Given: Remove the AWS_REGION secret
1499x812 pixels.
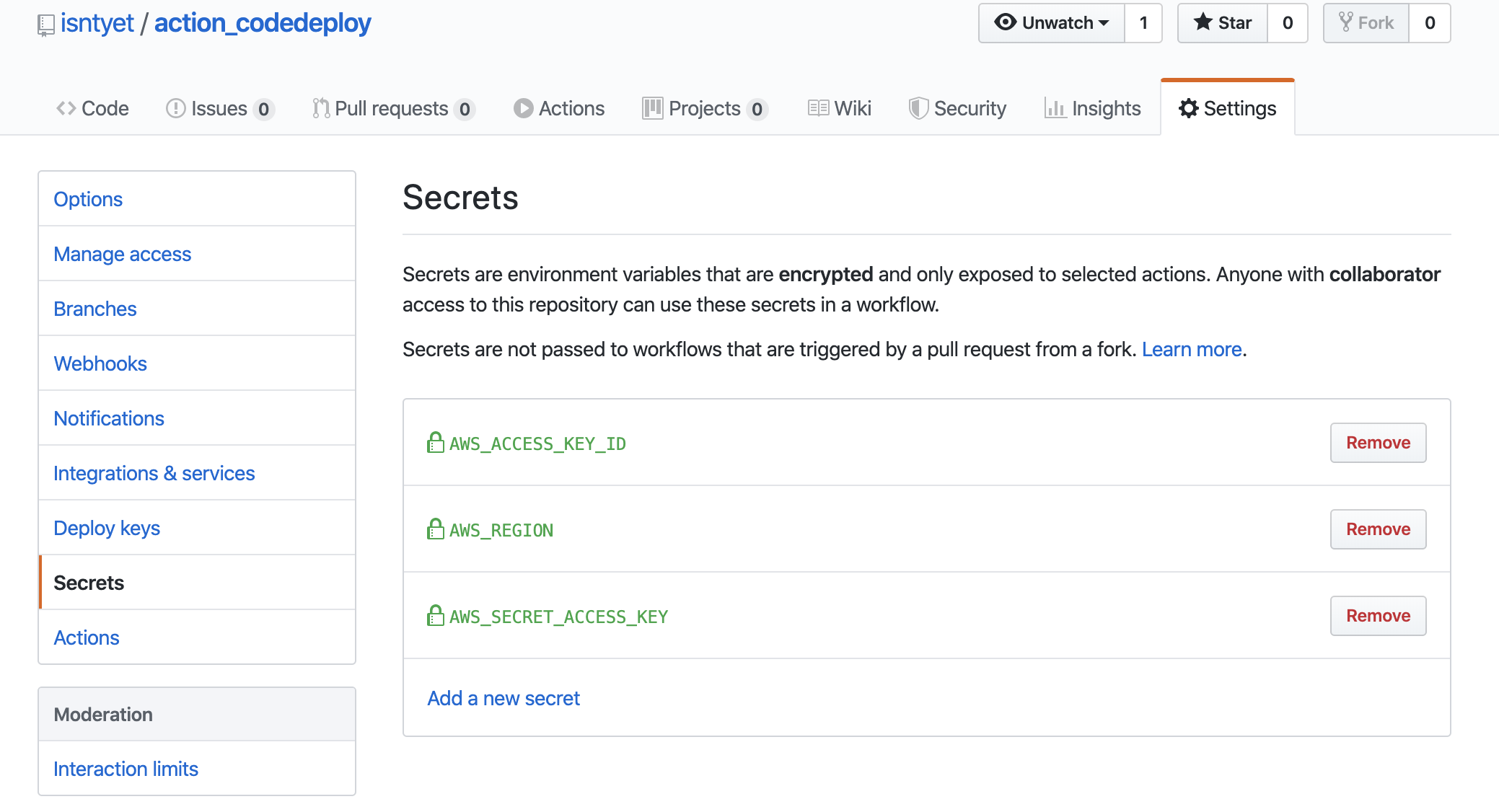Looking at the screenshot, I should pos(1378,529).
